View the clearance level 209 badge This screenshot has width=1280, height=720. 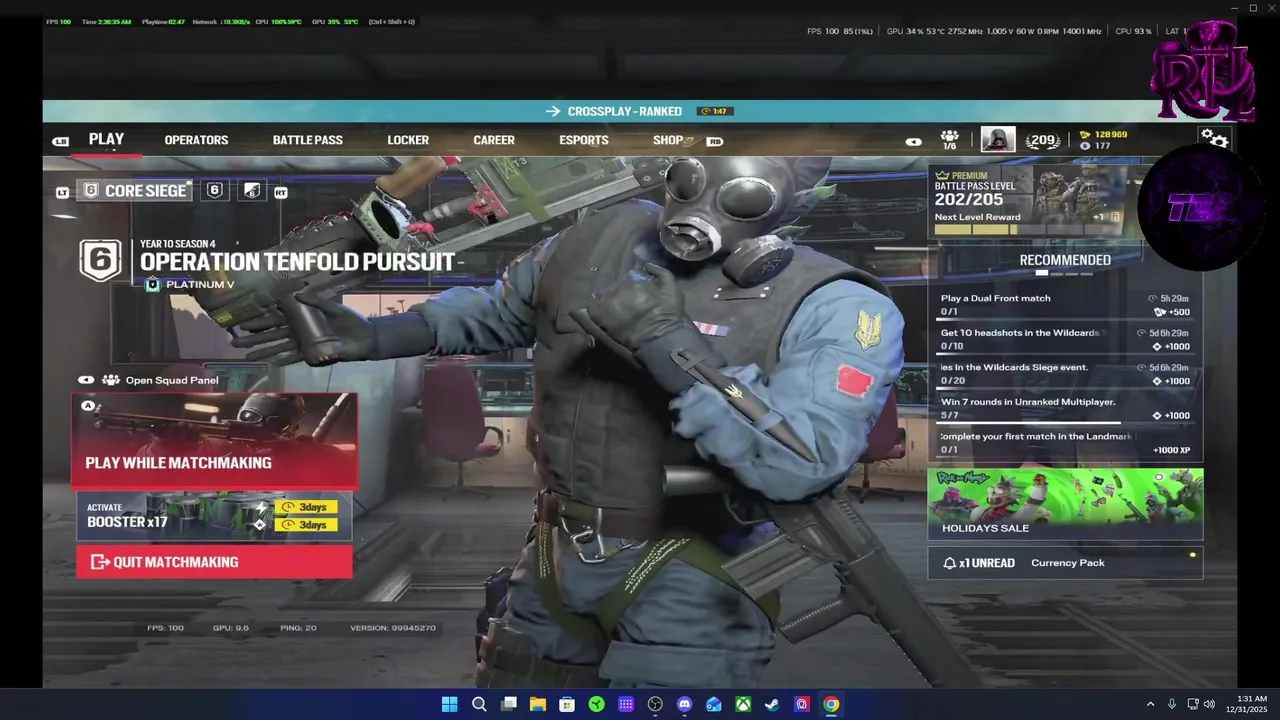click(x=1043, y=141)
